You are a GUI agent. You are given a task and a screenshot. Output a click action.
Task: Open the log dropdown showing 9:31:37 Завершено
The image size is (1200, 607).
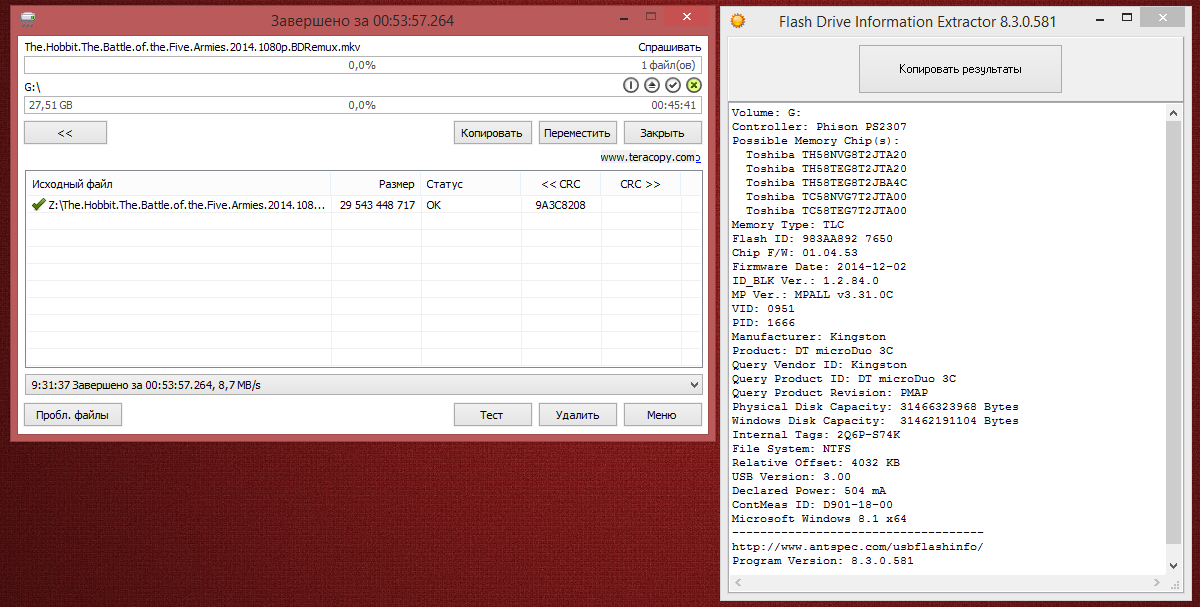pyautogui.click(x=364, y=385)
